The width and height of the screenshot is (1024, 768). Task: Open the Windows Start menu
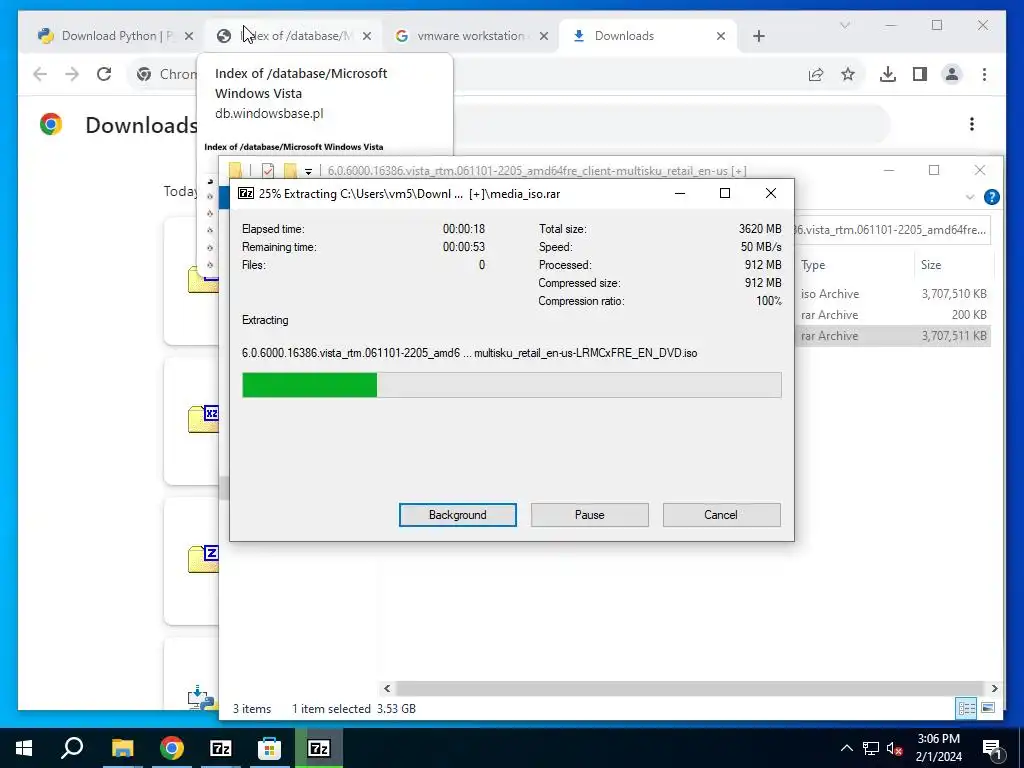tap(24, 748)
